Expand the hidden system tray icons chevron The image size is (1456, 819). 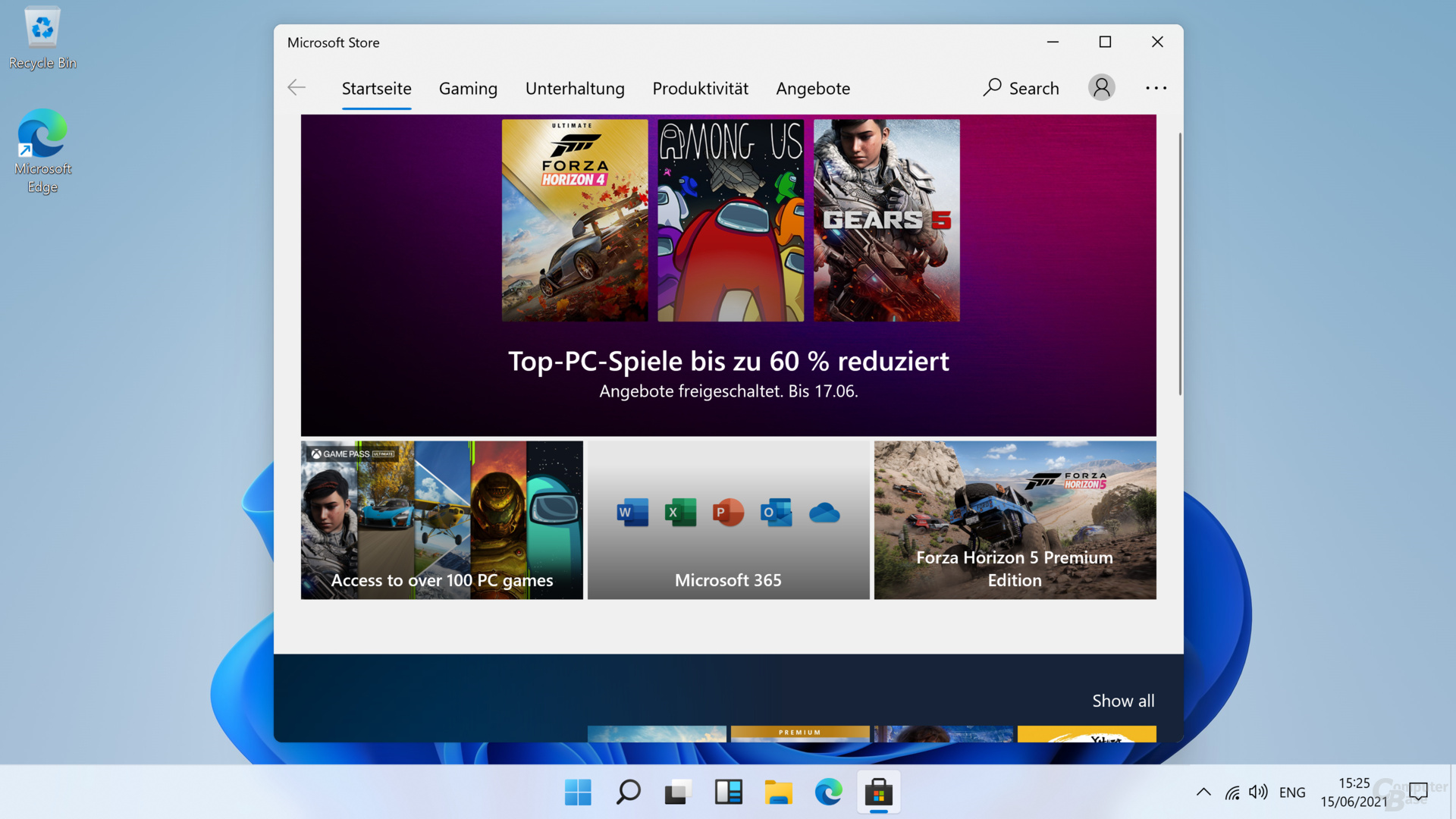(x=1203, y=792)
